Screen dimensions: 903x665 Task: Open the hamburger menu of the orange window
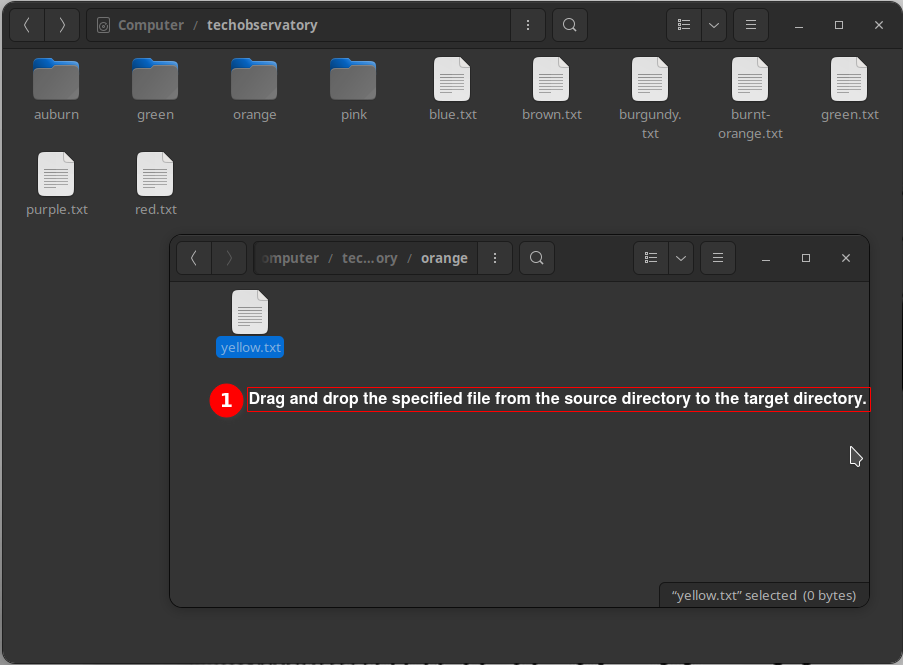point(717,258)
